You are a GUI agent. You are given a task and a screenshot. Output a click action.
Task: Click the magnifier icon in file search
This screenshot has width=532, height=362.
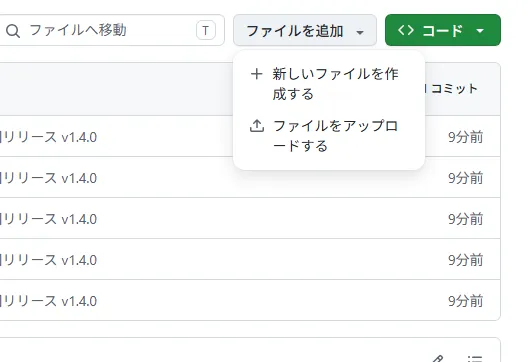[x=13, y=31]
